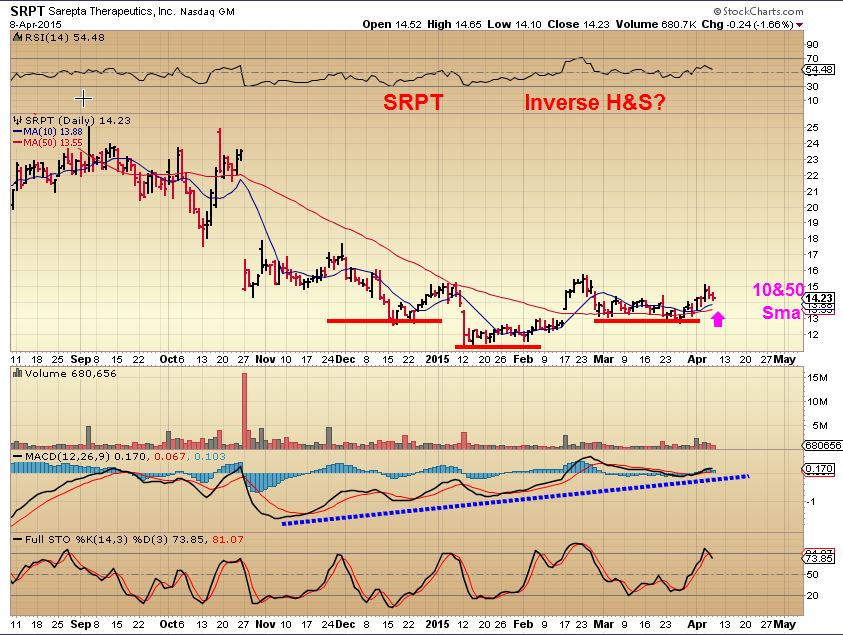
Task: Click 2015 on the price chart date axis
Action: pyautogui.click(x=437, y=359)
